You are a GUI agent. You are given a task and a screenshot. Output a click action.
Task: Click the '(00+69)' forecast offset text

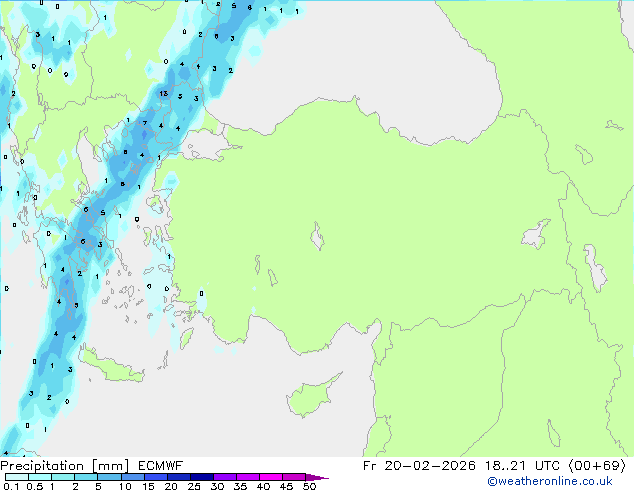coord(598,466)
